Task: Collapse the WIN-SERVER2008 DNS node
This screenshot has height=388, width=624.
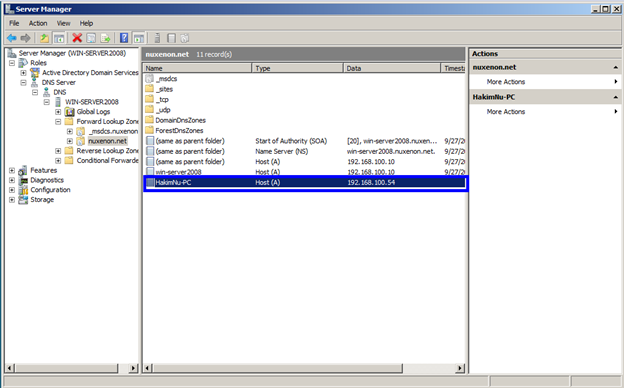Action: [x=47, y=102]
